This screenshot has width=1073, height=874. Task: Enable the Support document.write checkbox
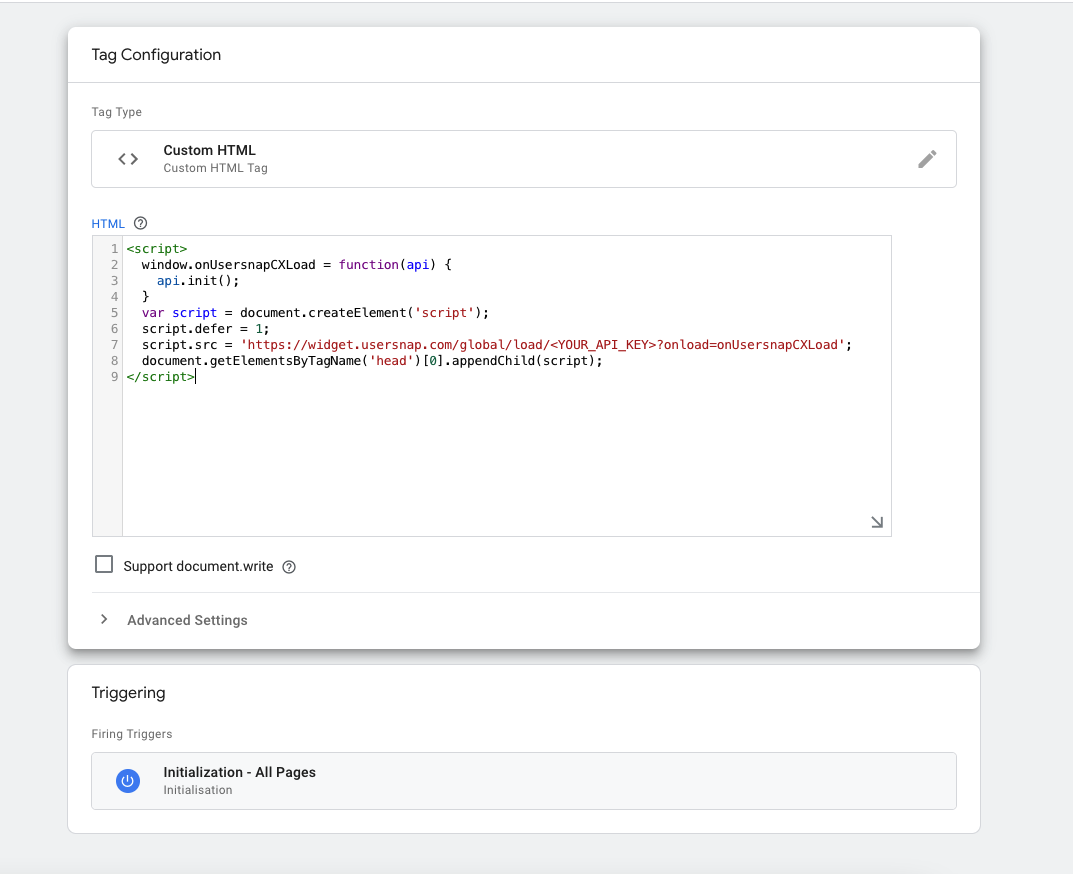click(x=104, y=565)
